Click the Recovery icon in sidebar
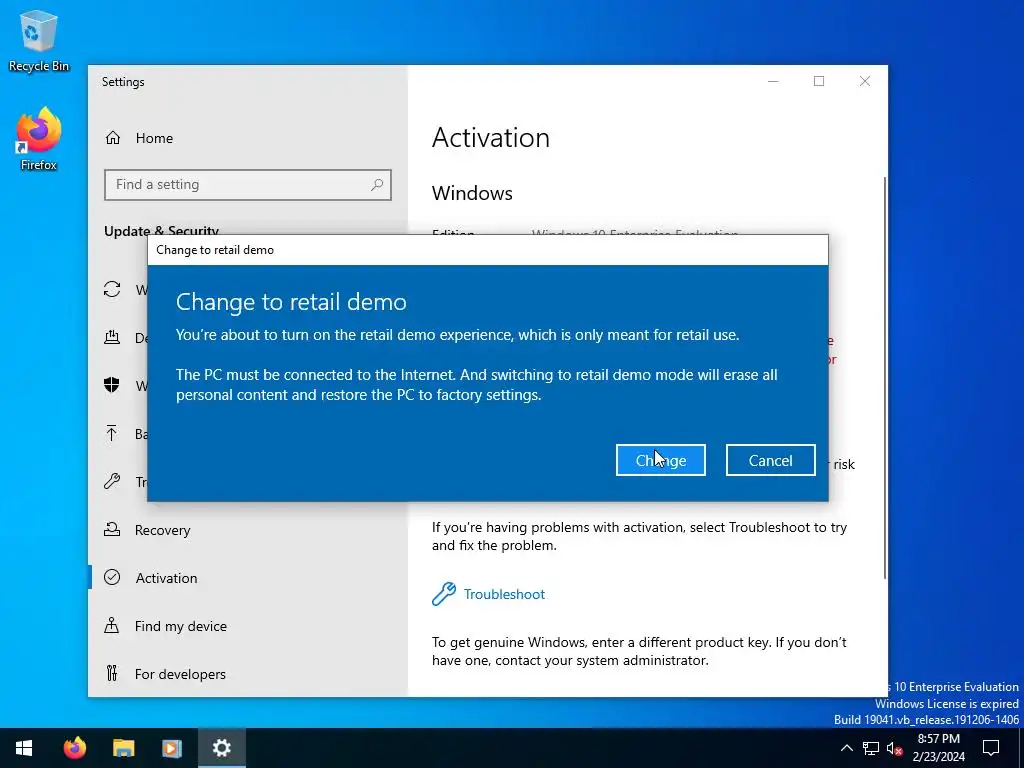 click(x=112, y=530)
